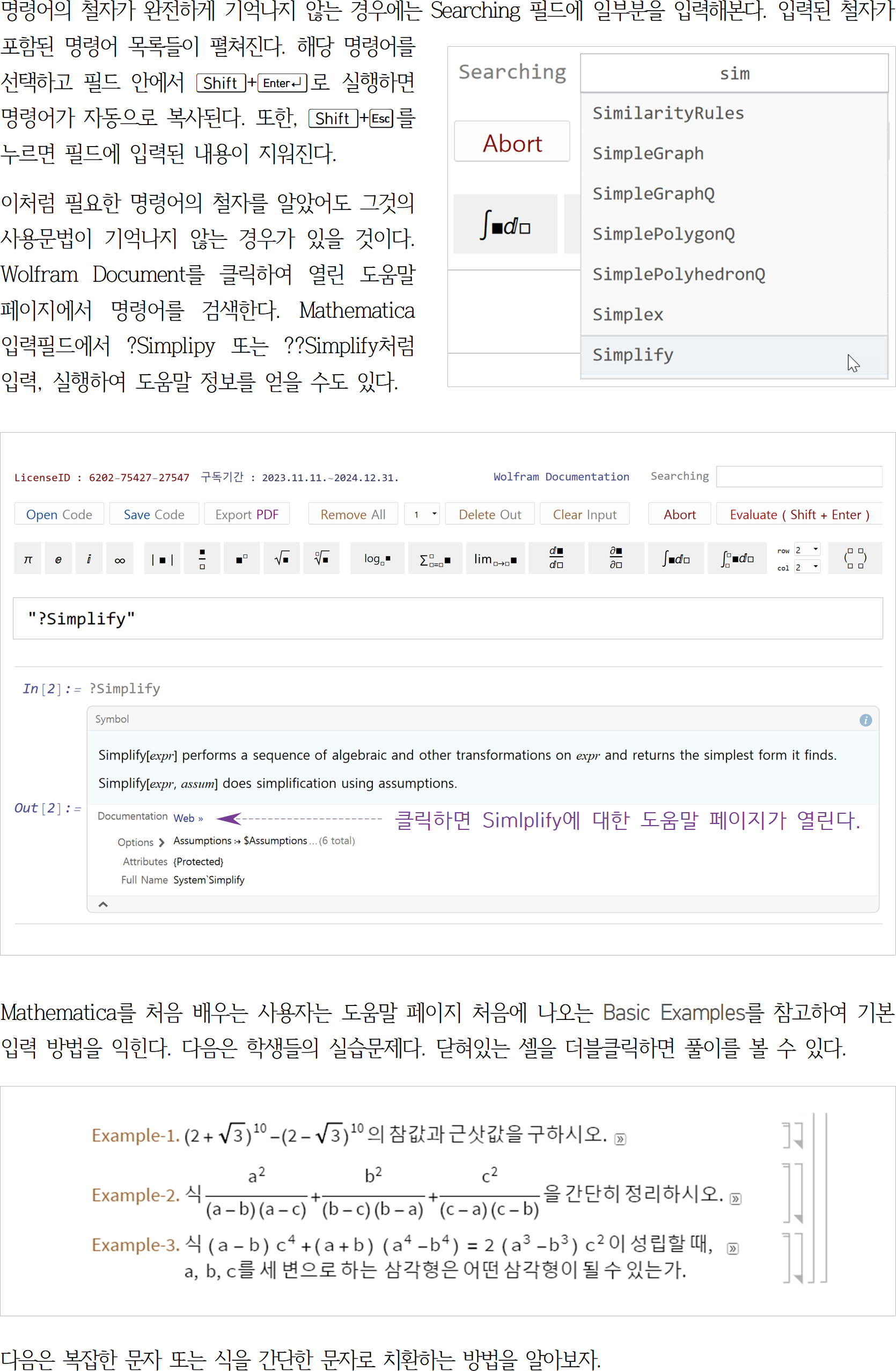Insert the infinity symbol from the palette
The width and height of the screenshot is (896, 1371).
click(120, 558)
